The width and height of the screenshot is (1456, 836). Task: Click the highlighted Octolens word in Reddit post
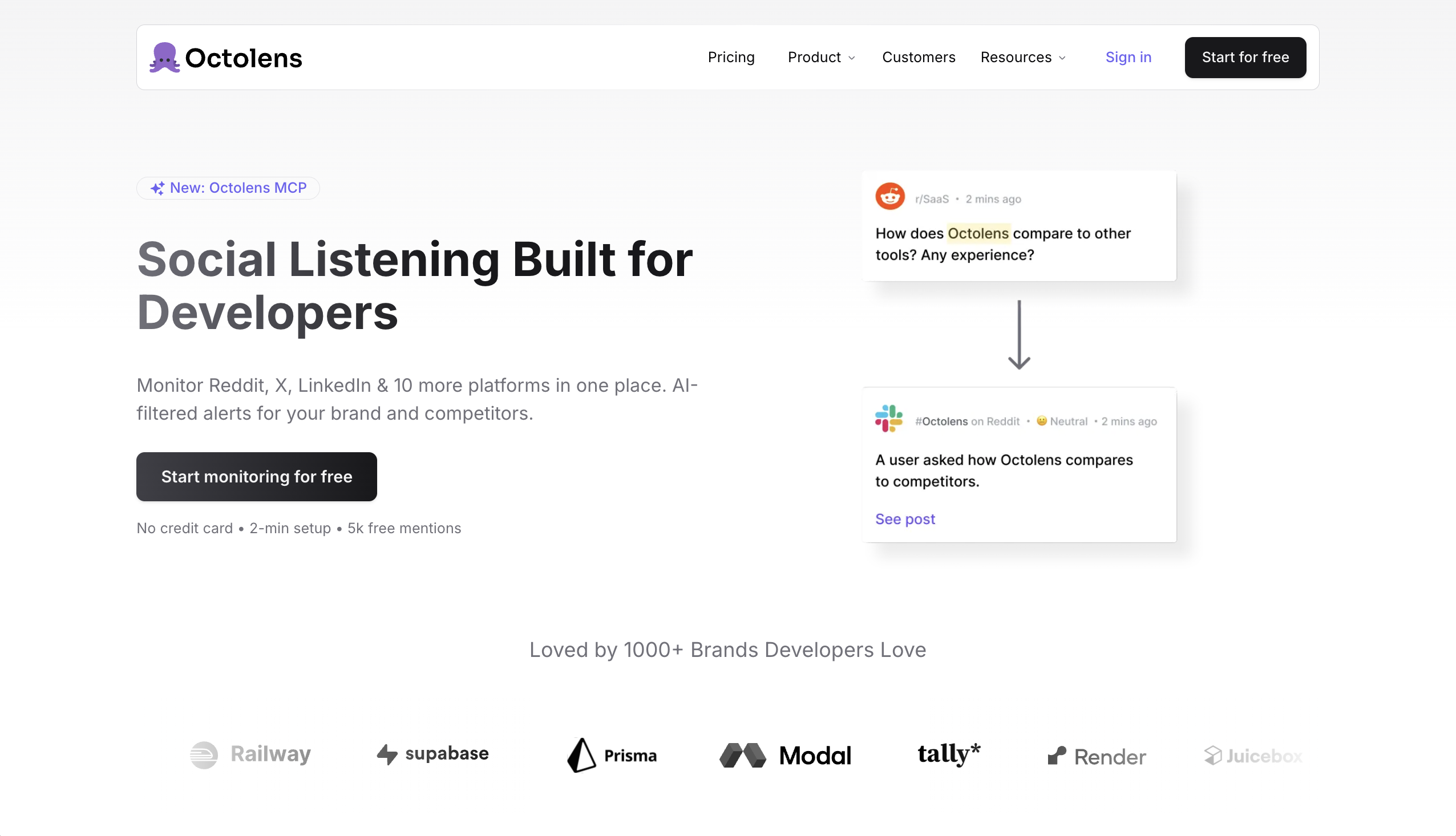pos(978,233)
